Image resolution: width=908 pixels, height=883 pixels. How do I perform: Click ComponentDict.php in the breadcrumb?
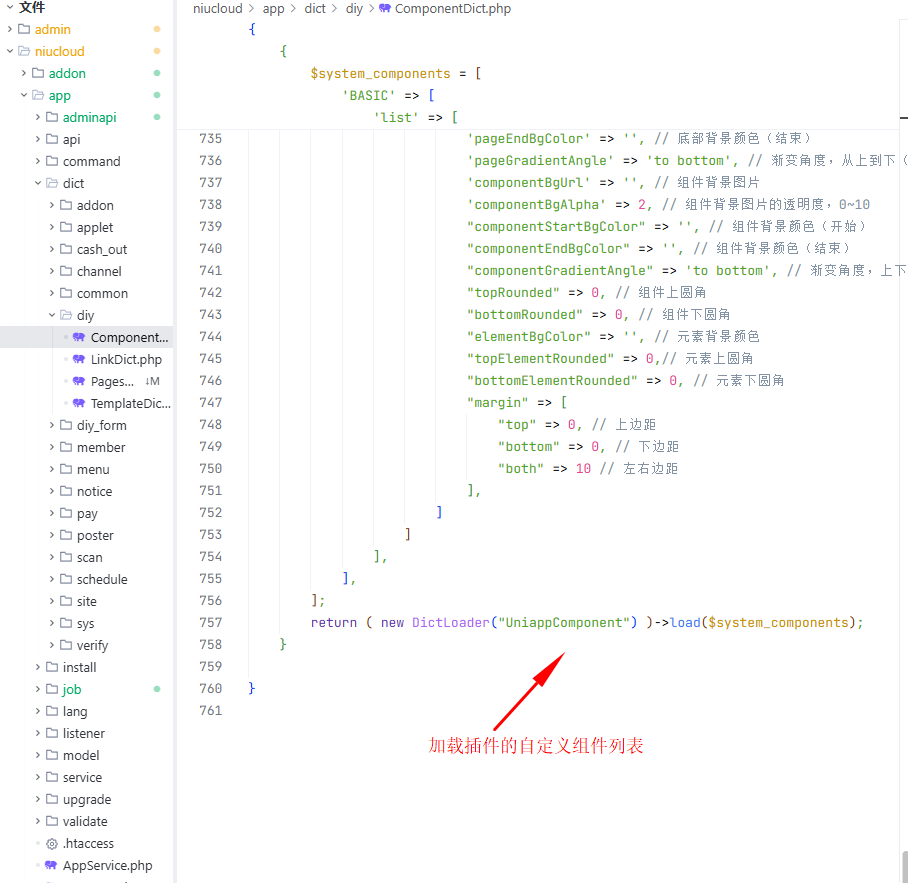point(452,9)
